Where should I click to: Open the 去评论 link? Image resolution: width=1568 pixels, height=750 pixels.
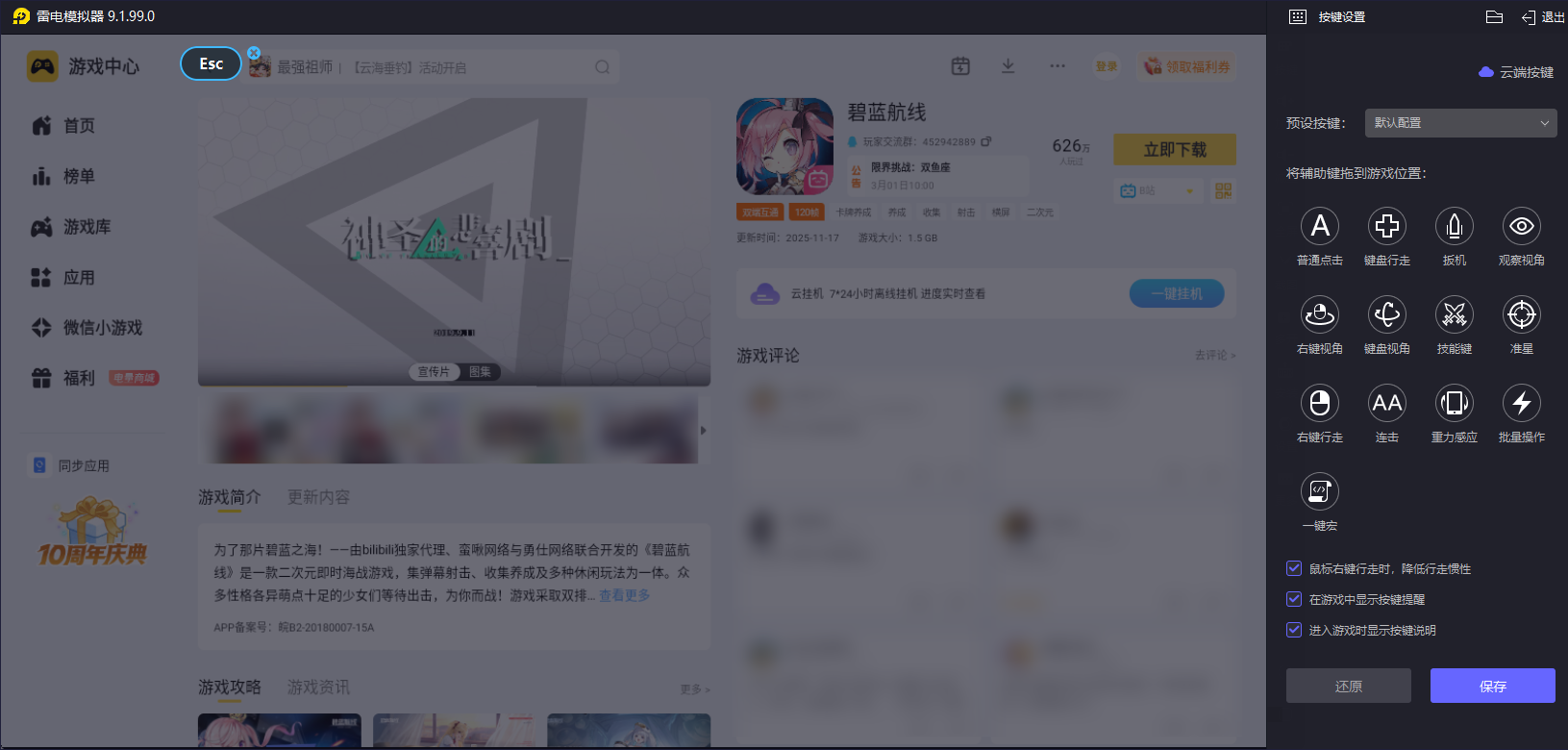click(x=1215, y=356)
